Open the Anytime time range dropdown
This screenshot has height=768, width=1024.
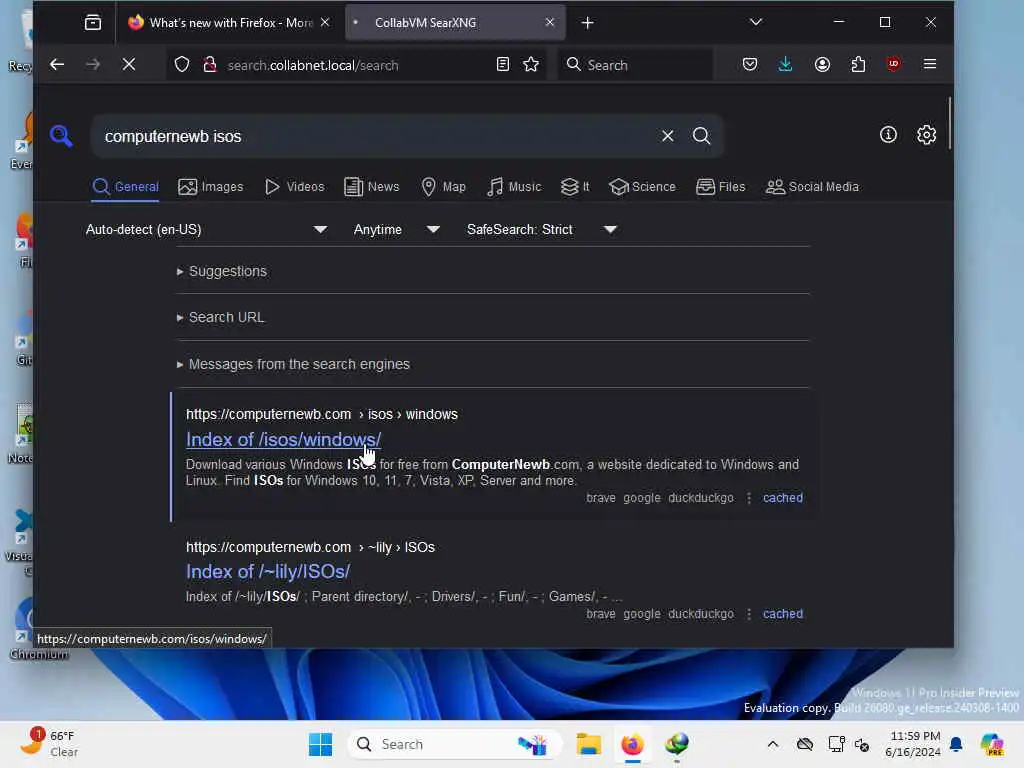coord(396,230)
